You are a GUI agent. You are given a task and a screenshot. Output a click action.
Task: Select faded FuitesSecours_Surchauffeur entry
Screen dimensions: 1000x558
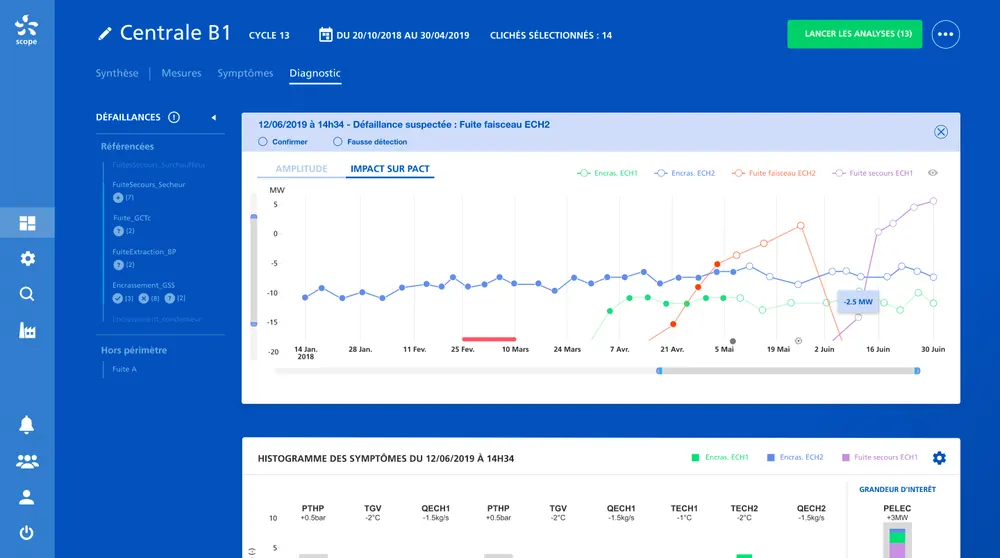click(159, 165)
